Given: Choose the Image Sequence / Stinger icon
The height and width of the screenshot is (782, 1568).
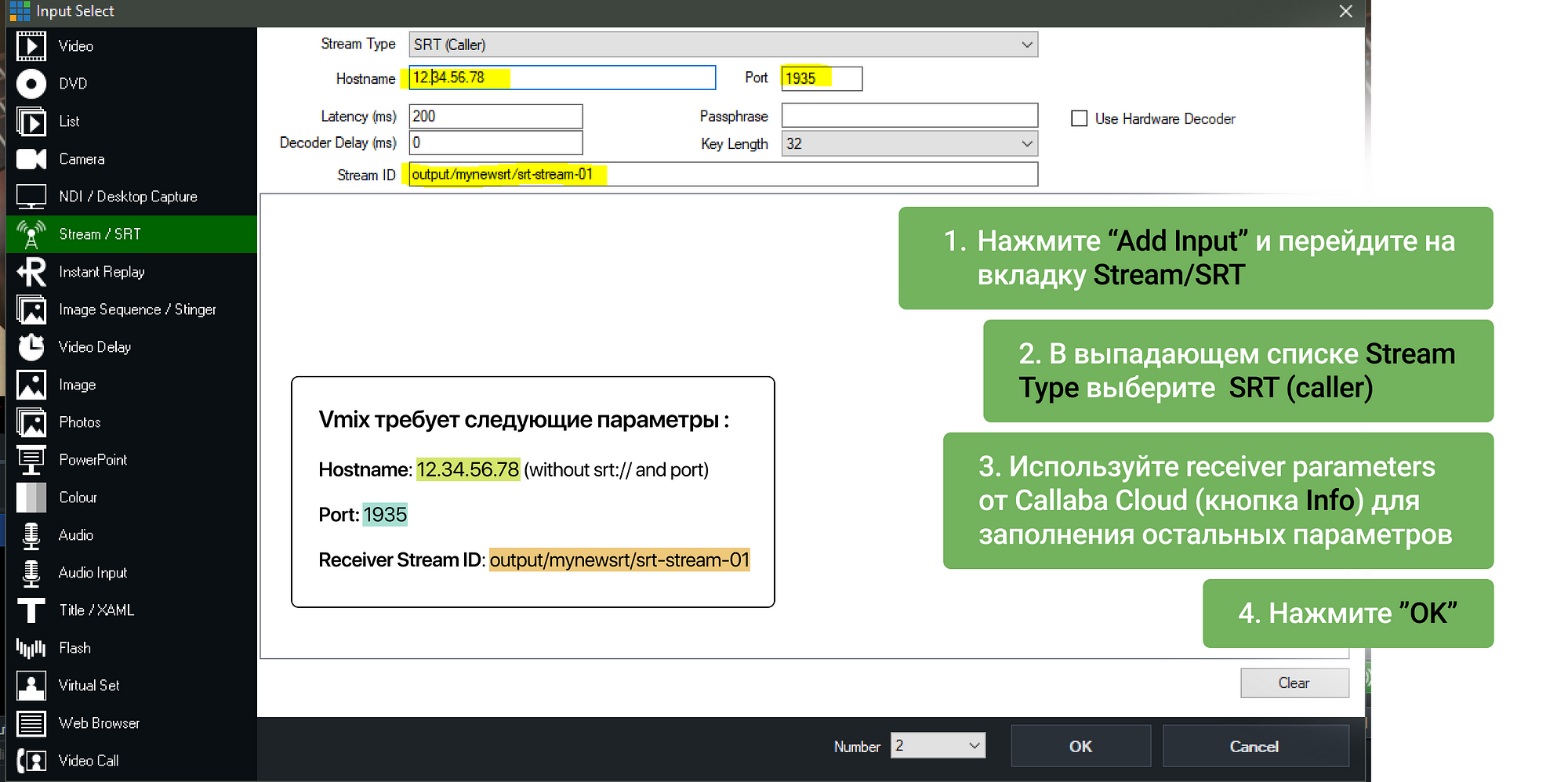Looking at the screenshot, I should (31, 310).
